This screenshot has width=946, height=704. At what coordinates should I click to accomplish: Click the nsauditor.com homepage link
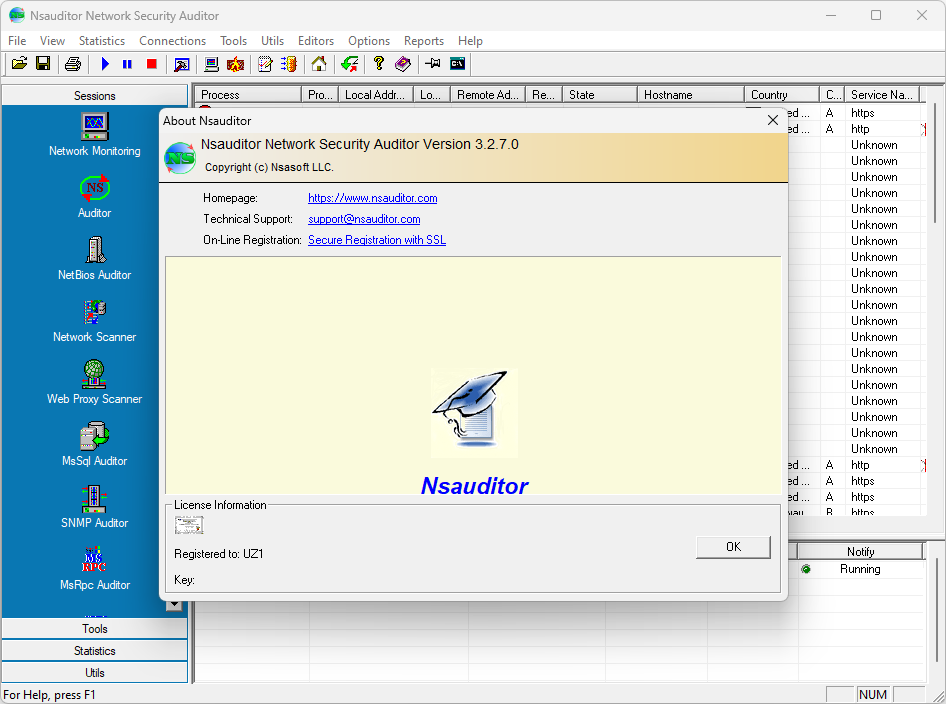click(x=373, y=198)
